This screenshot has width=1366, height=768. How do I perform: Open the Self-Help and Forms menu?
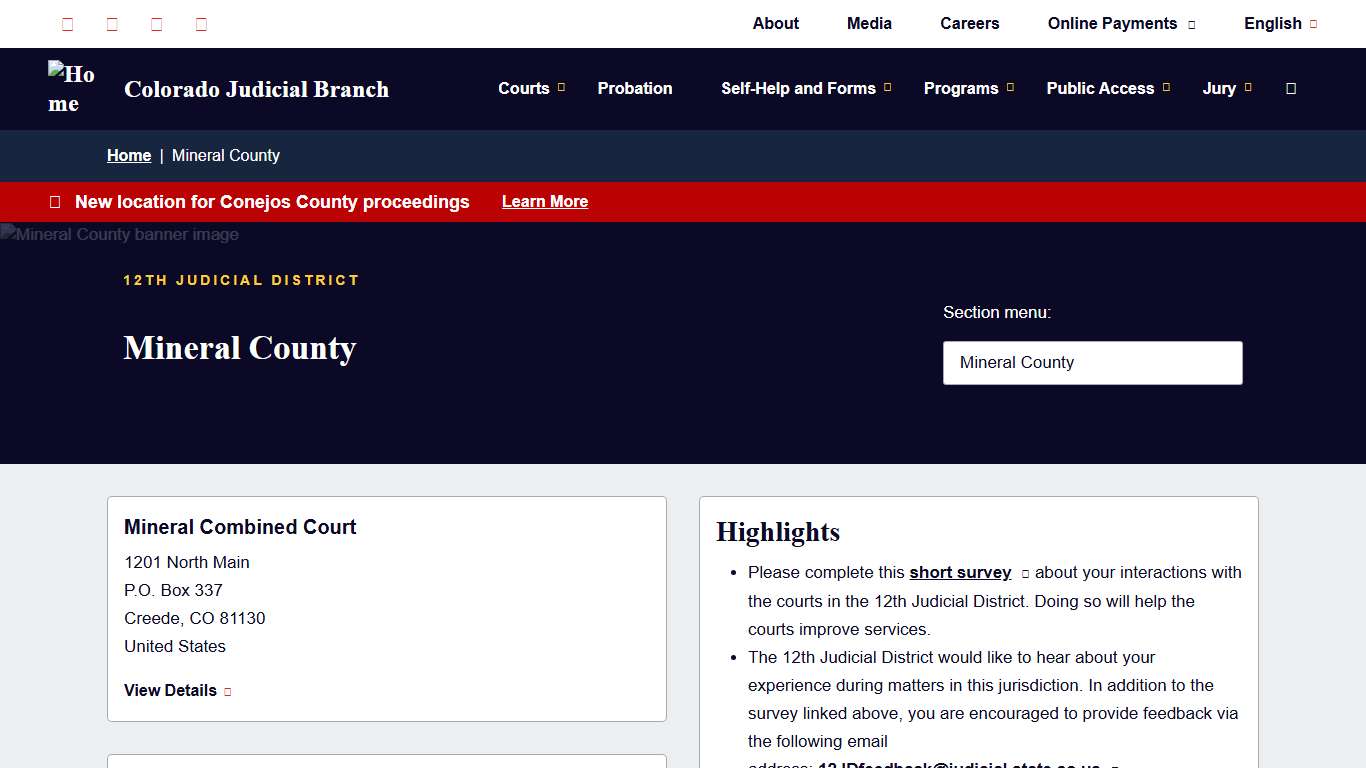[797, 89]
